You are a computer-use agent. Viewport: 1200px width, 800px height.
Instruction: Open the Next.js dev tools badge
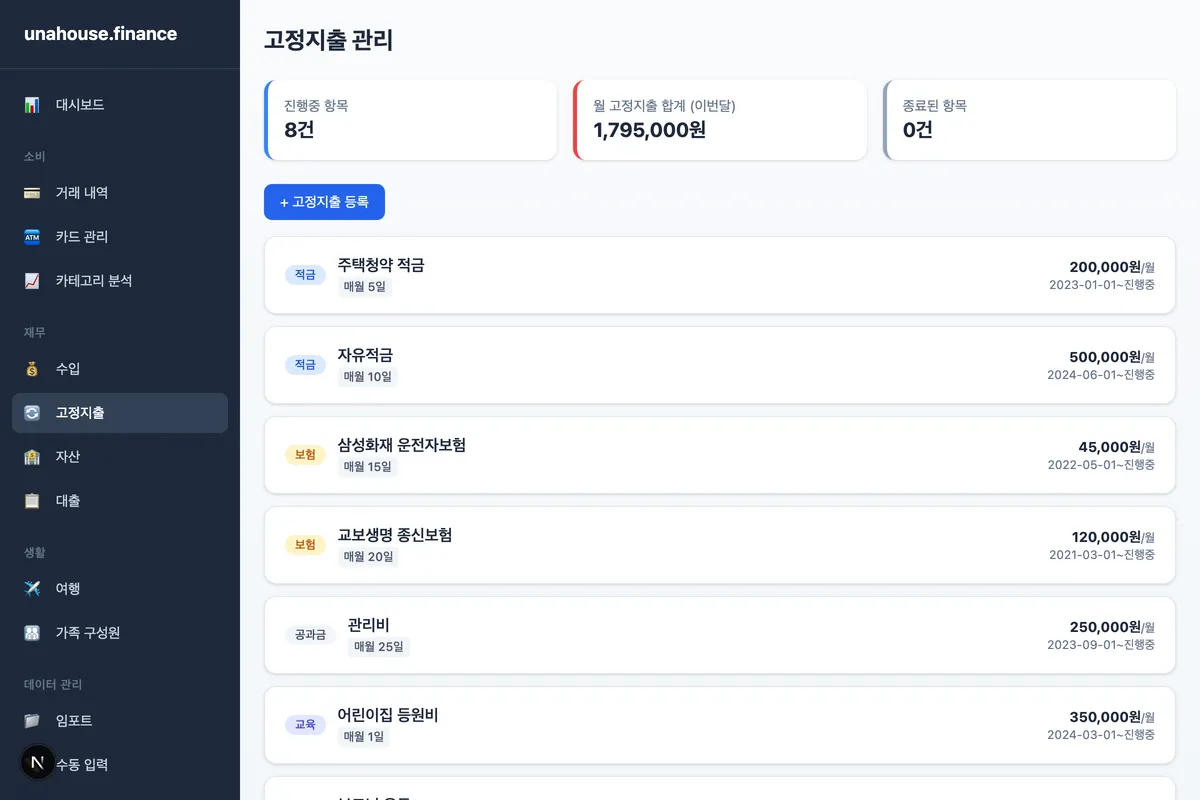coord(38,763)
